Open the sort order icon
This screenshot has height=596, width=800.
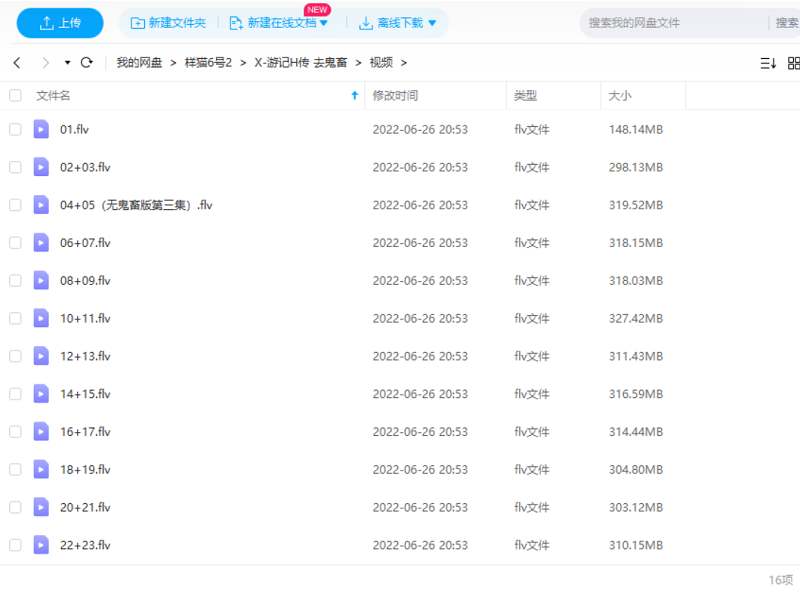click(x=768, y=63)
